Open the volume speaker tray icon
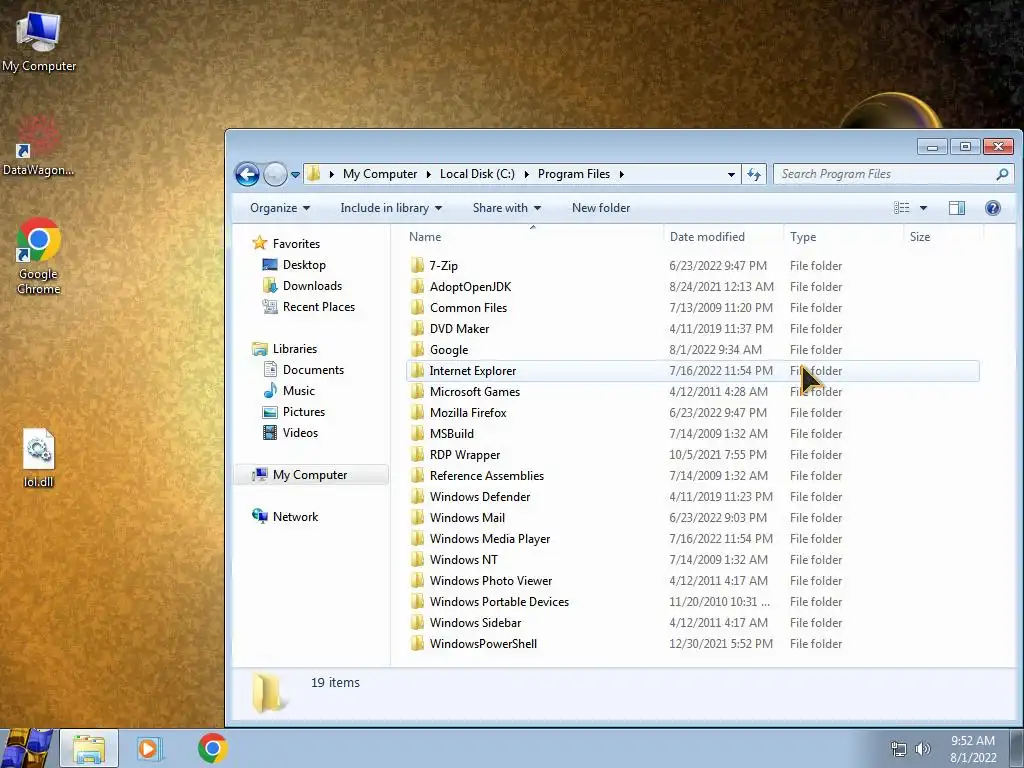The height and width of the screenshot is (768, 1024). coord(923,748)
